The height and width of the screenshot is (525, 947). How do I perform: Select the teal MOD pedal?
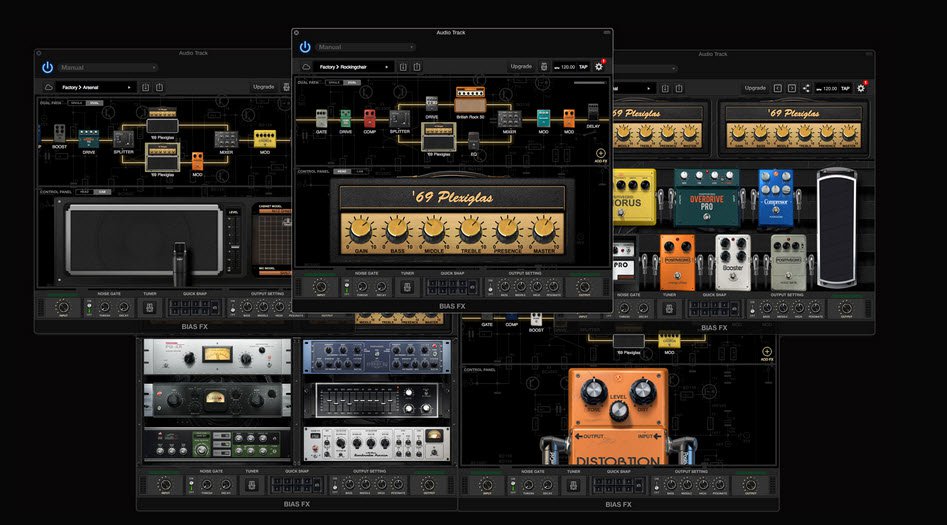click(x=544, y=118)
